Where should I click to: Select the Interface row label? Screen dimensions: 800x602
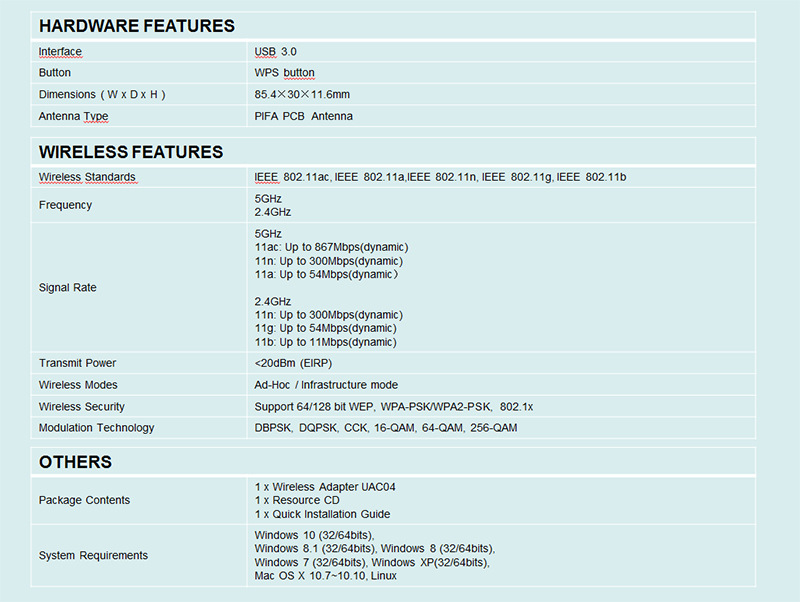click(60, 51)
